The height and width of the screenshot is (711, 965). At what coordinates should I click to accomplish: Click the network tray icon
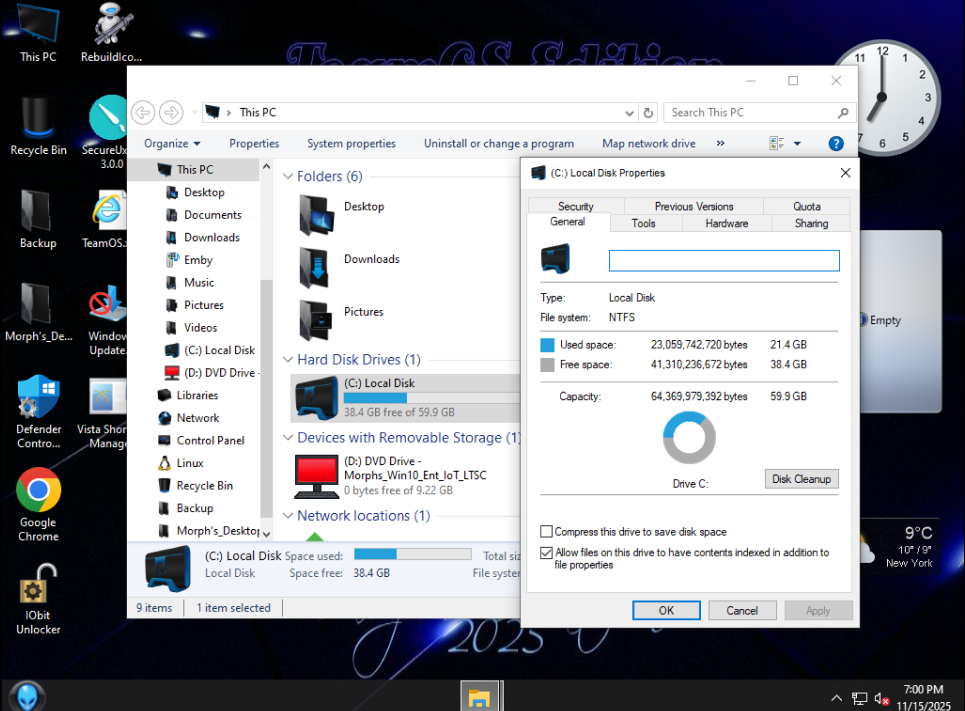click(x=859, y=699)
